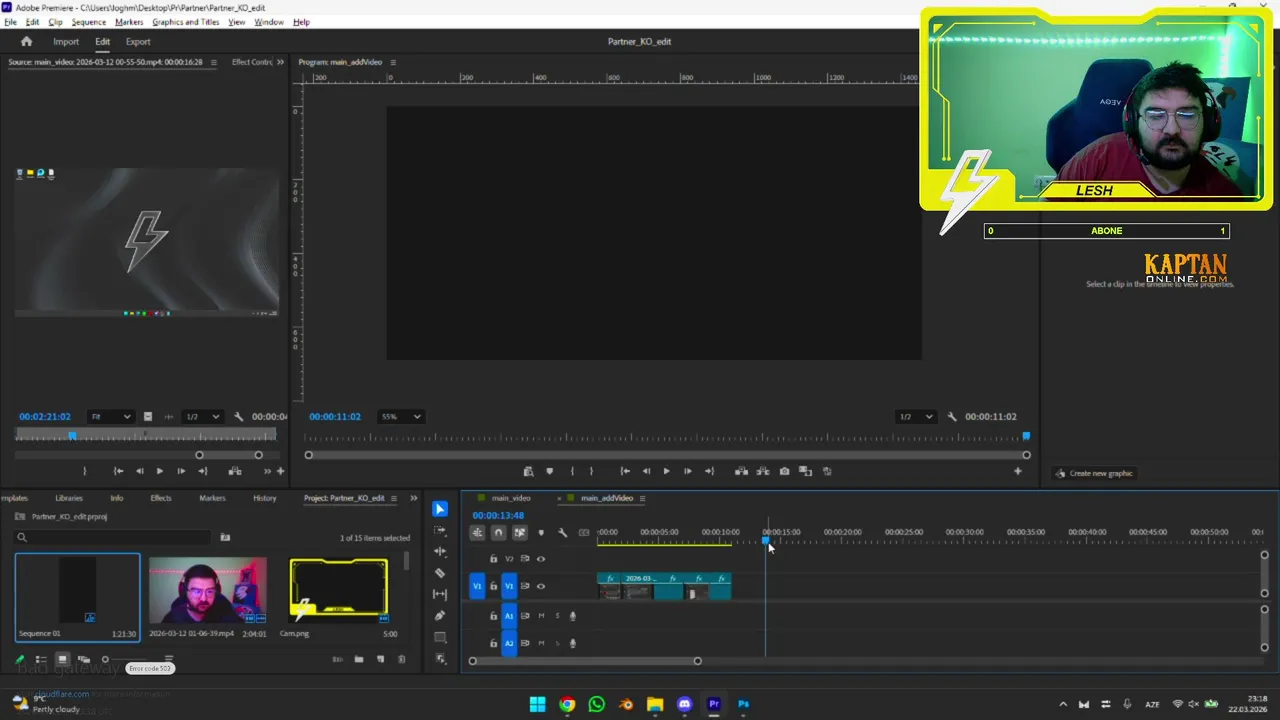Toggle Linked Selection in timeline
The width and height of the screenshot is (1280, 720).
point(519,532)
